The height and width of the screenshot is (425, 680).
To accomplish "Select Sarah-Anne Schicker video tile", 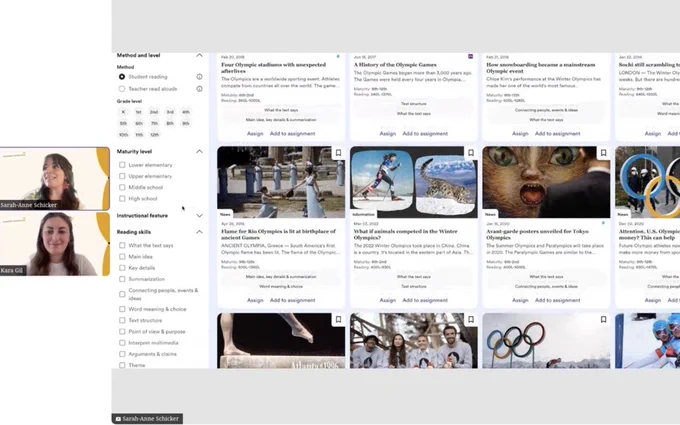I will tap(55, 179).
